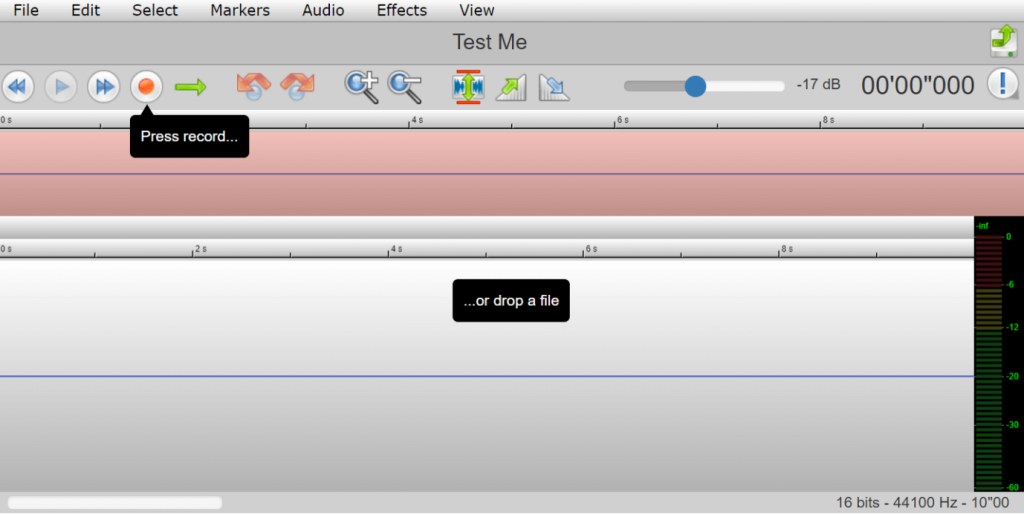
Task: Open the Audio menu
Action: pyautogui.click(x=323, y=10)
